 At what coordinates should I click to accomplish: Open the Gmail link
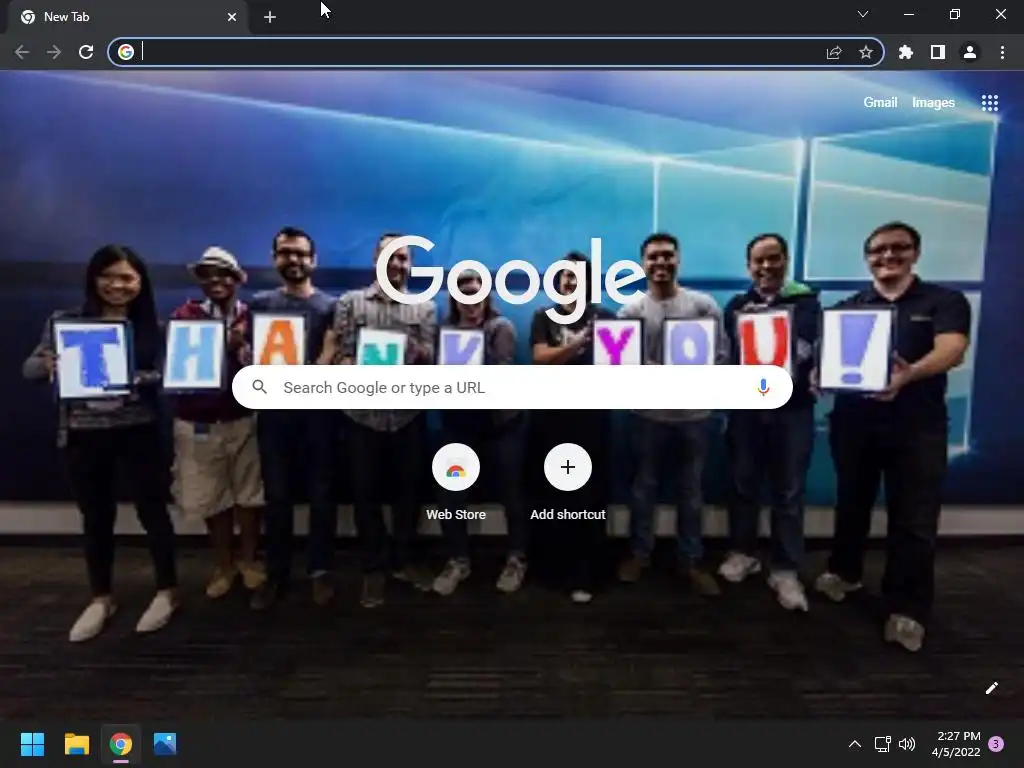(x=880, y=103)
